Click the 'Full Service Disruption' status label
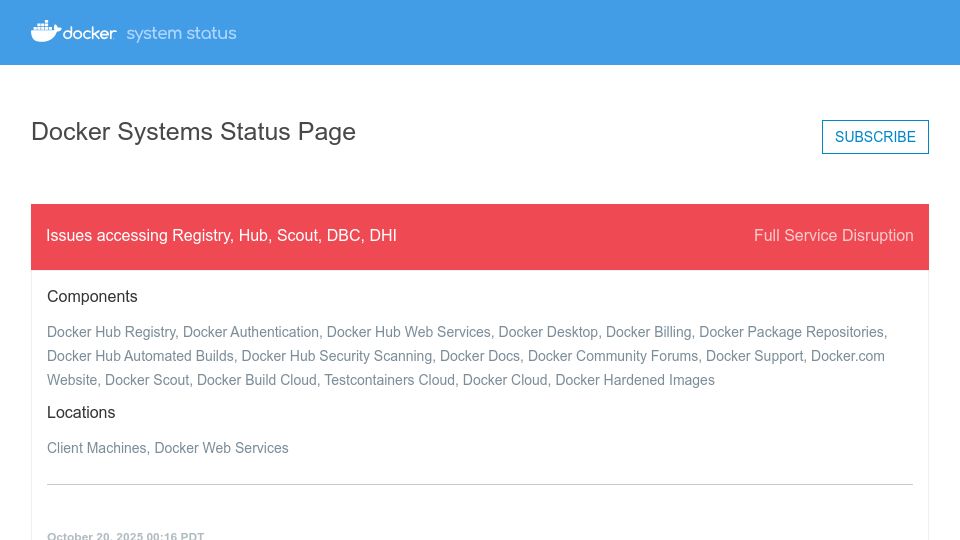The image size is (960, 540). point(833,236)
